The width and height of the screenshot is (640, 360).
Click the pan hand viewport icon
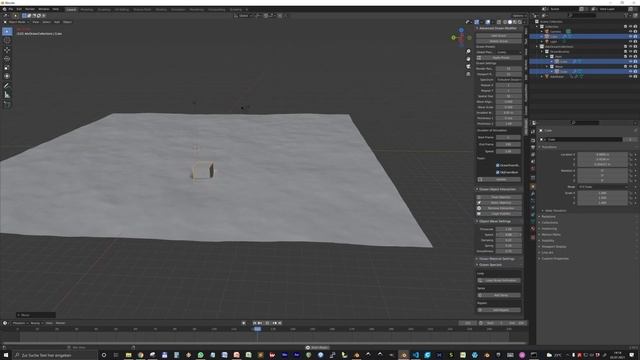point(468,59)
